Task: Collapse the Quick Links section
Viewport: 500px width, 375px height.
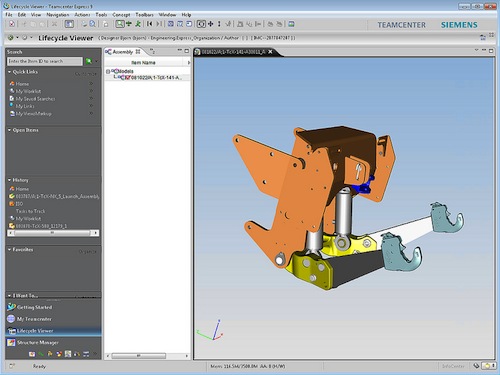Action: point(9,72)
